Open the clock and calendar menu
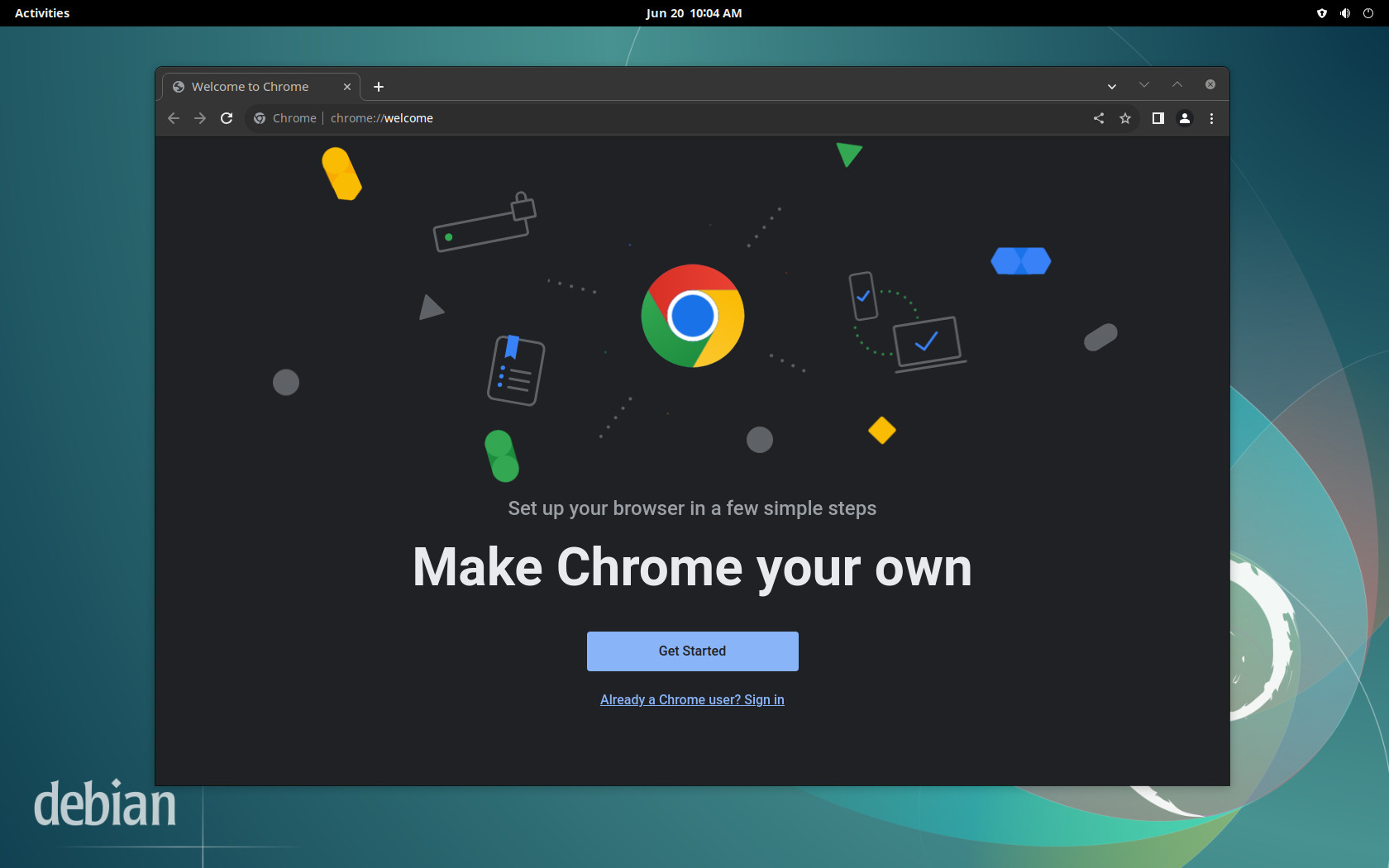Image resolution: width=1389 pixels, height=868 pixels. 694,13
